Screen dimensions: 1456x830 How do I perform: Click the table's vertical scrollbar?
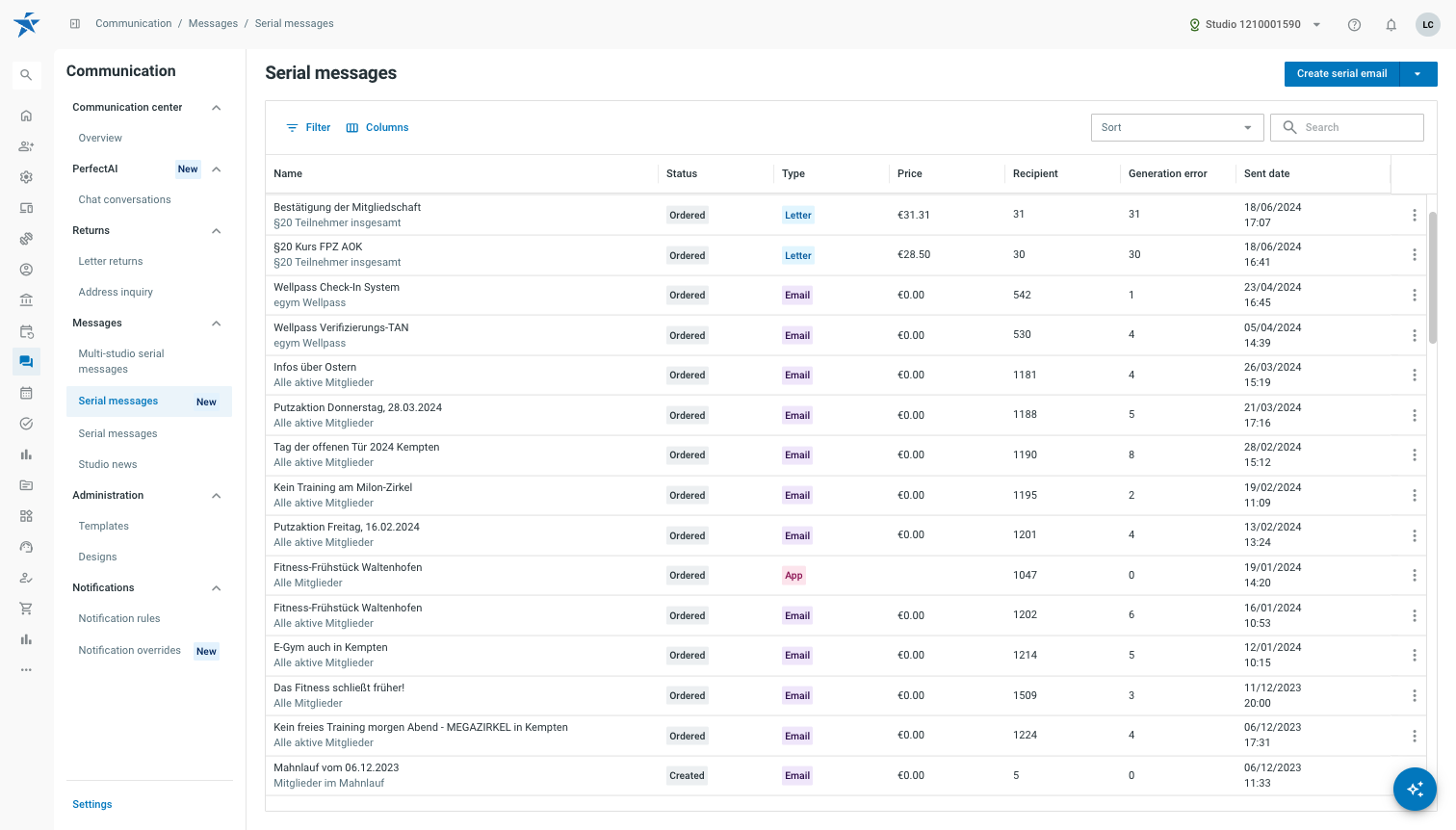coord(1433,277)
